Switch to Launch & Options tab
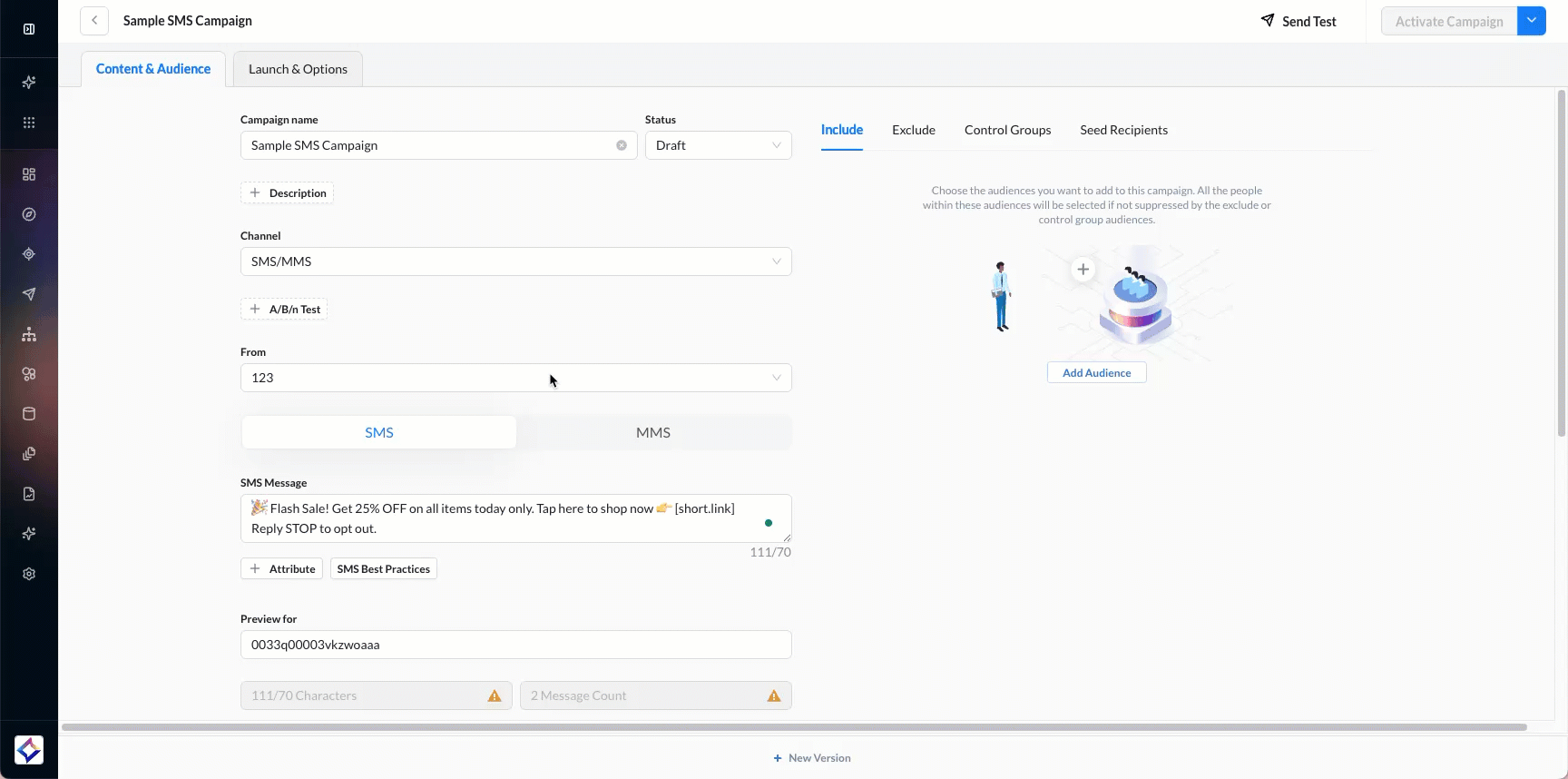 (x=298, y=69)
